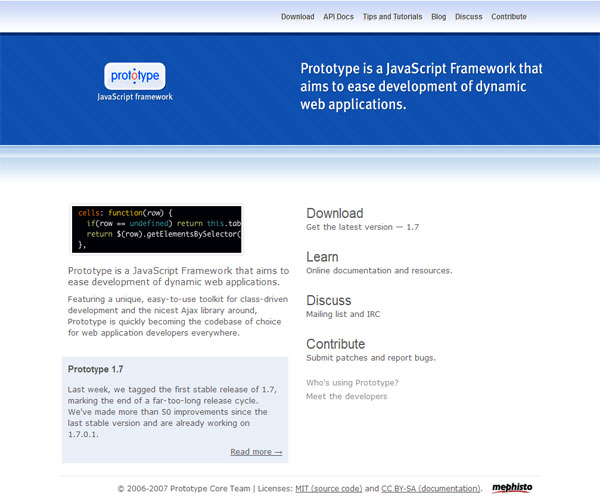This screenshot has height=500, width=600.
Task: Follow the 'Meet the developers' link
Action: pos(346,396)
